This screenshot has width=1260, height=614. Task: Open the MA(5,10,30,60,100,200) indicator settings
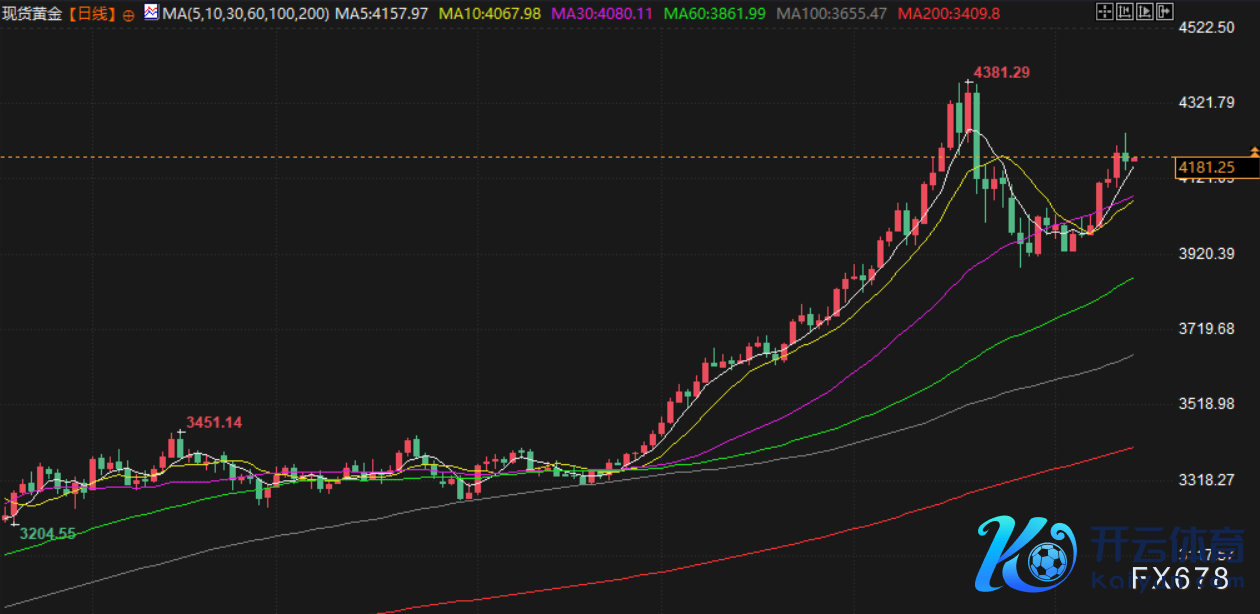245,14
